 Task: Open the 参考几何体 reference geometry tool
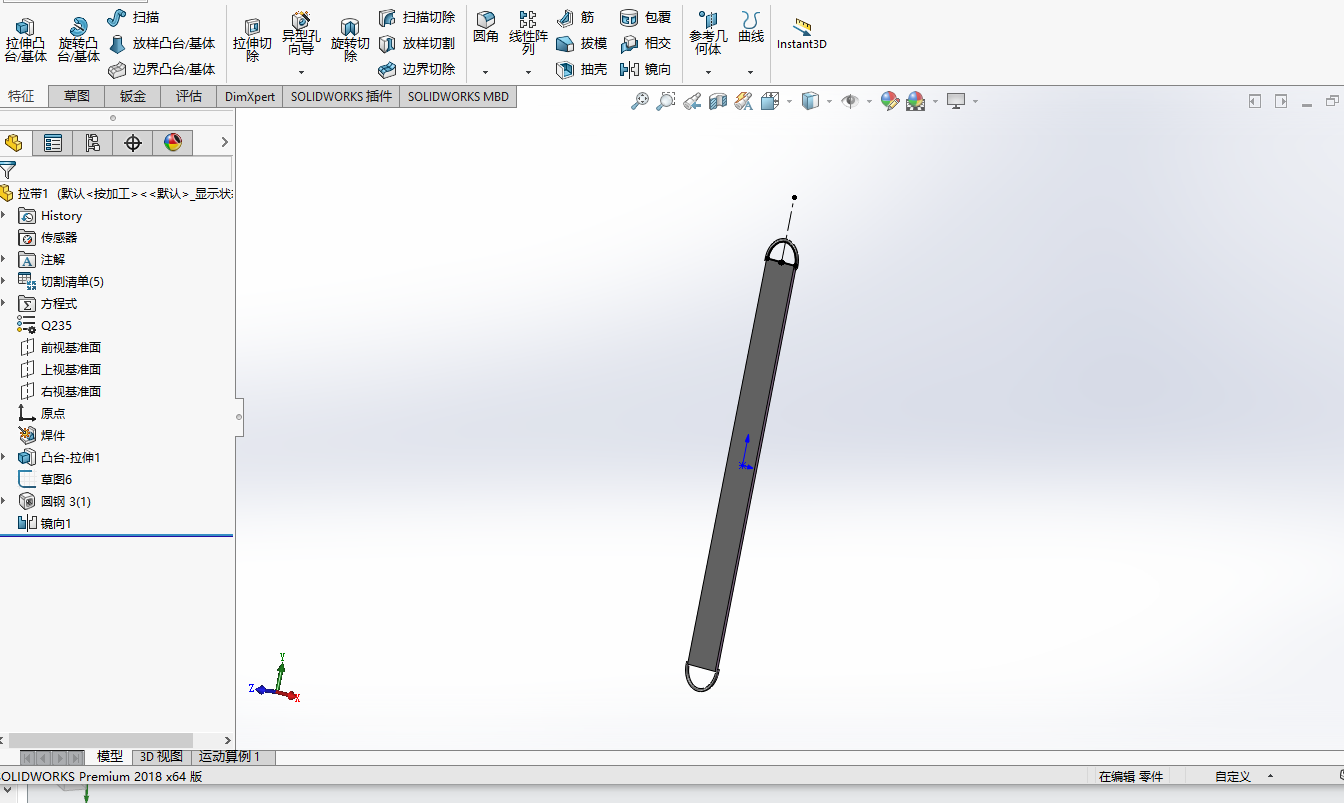708,34
